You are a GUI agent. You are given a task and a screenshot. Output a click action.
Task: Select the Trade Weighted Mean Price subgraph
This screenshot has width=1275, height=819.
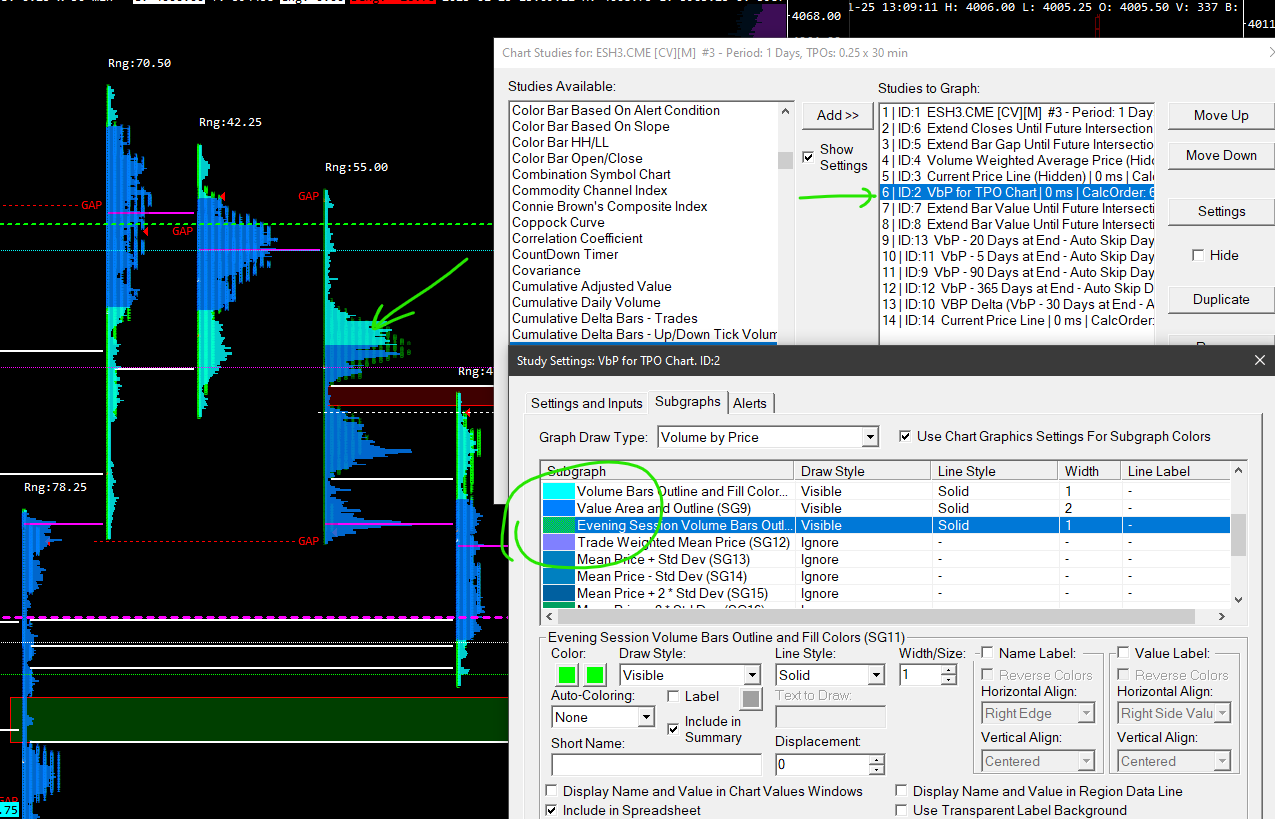[x=684, y=542]
